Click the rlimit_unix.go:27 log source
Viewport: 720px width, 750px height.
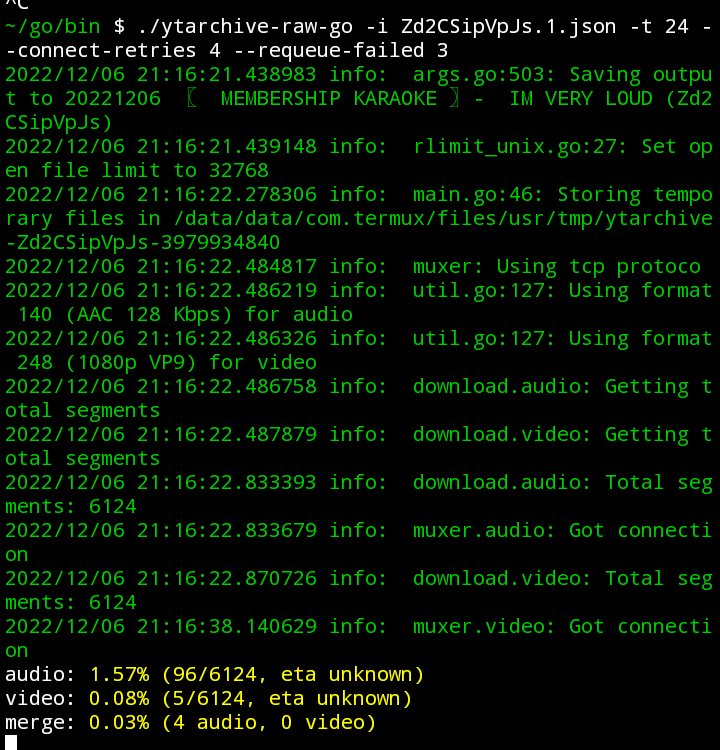[x=520, y=147]
